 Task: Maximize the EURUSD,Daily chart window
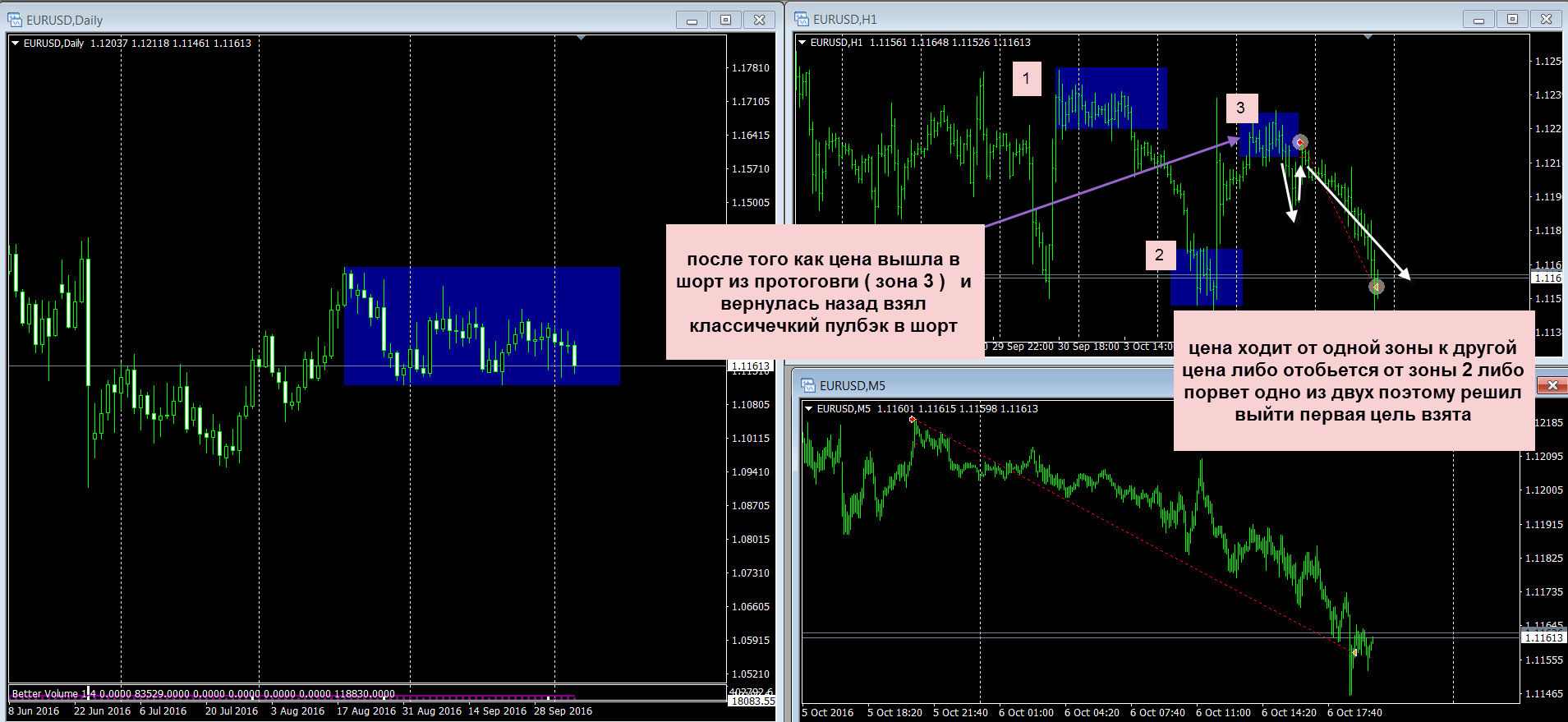click(725, 20)
